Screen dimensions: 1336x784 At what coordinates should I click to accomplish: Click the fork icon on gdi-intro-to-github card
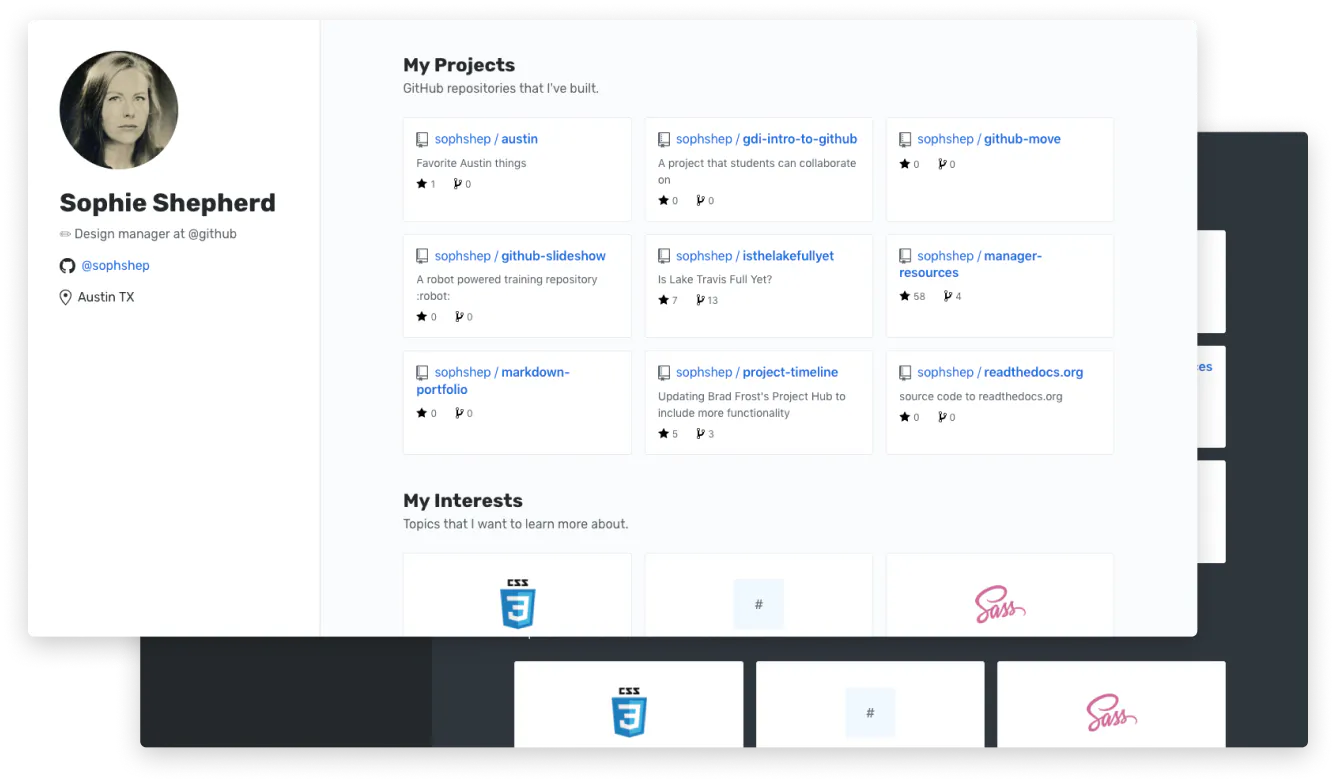point(700,200)
